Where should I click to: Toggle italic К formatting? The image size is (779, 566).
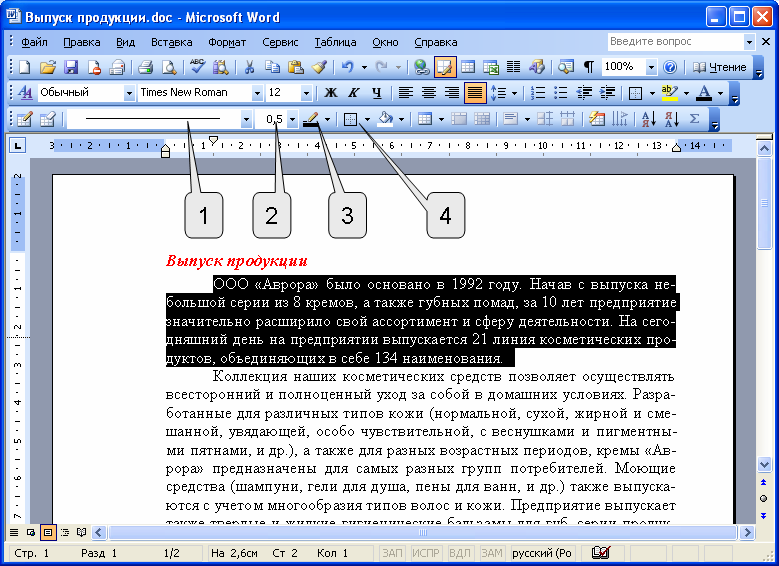coord(353,92)
